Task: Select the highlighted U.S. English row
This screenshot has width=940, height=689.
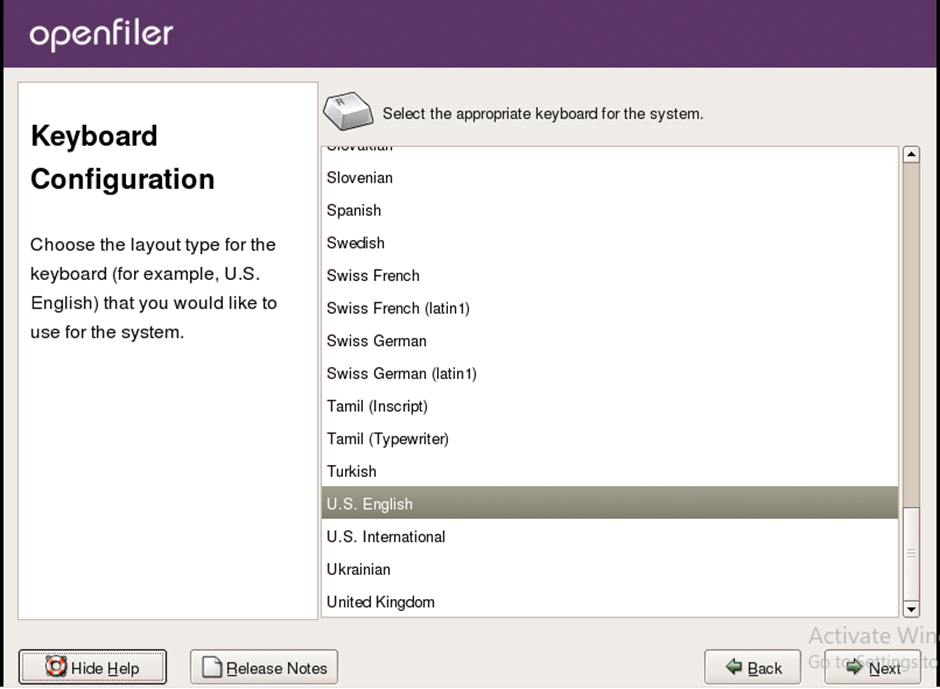Action: tap(610, 504)
